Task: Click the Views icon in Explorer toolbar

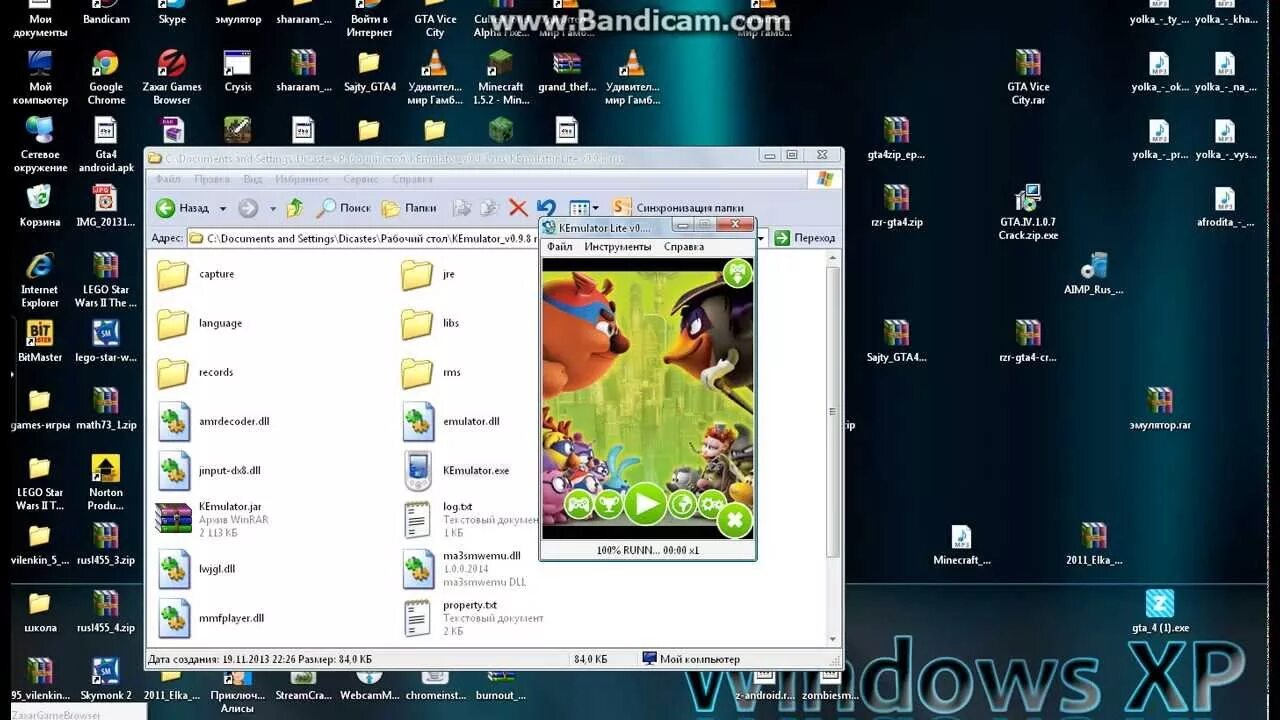Action: (x=579, y=209)
